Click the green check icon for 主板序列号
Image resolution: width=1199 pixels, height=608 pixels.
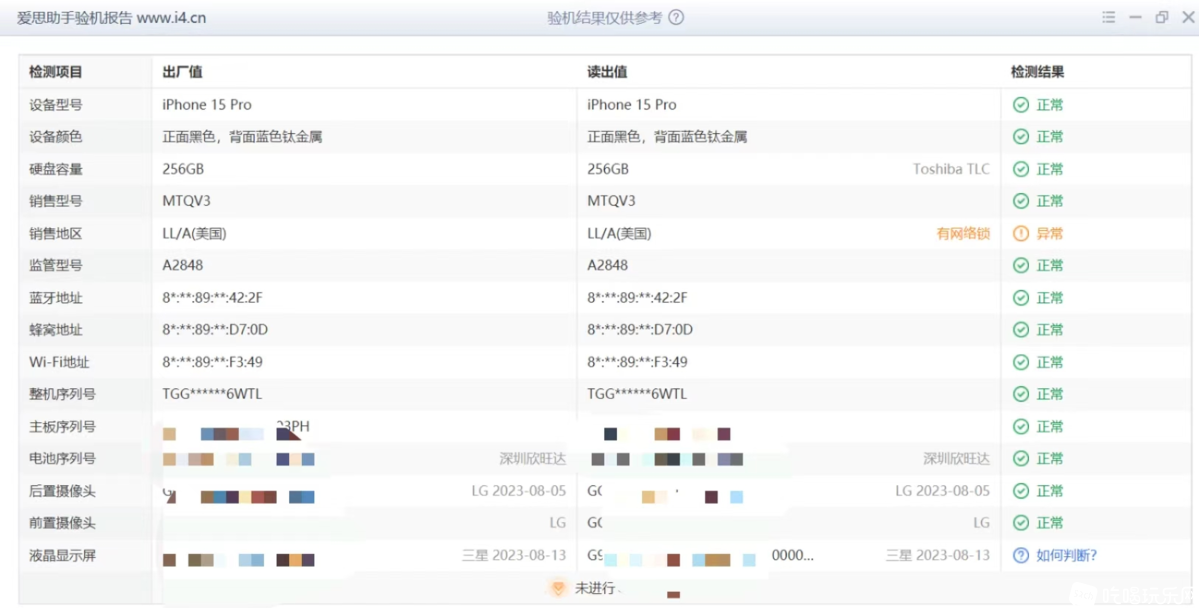point(1021,426)
